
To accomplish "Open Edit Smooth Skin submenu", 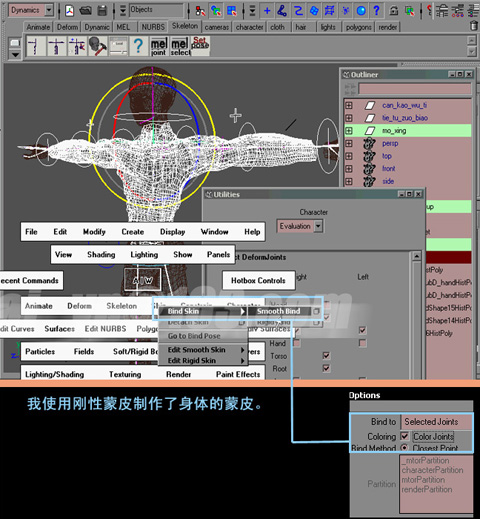I will pos(204,350).
